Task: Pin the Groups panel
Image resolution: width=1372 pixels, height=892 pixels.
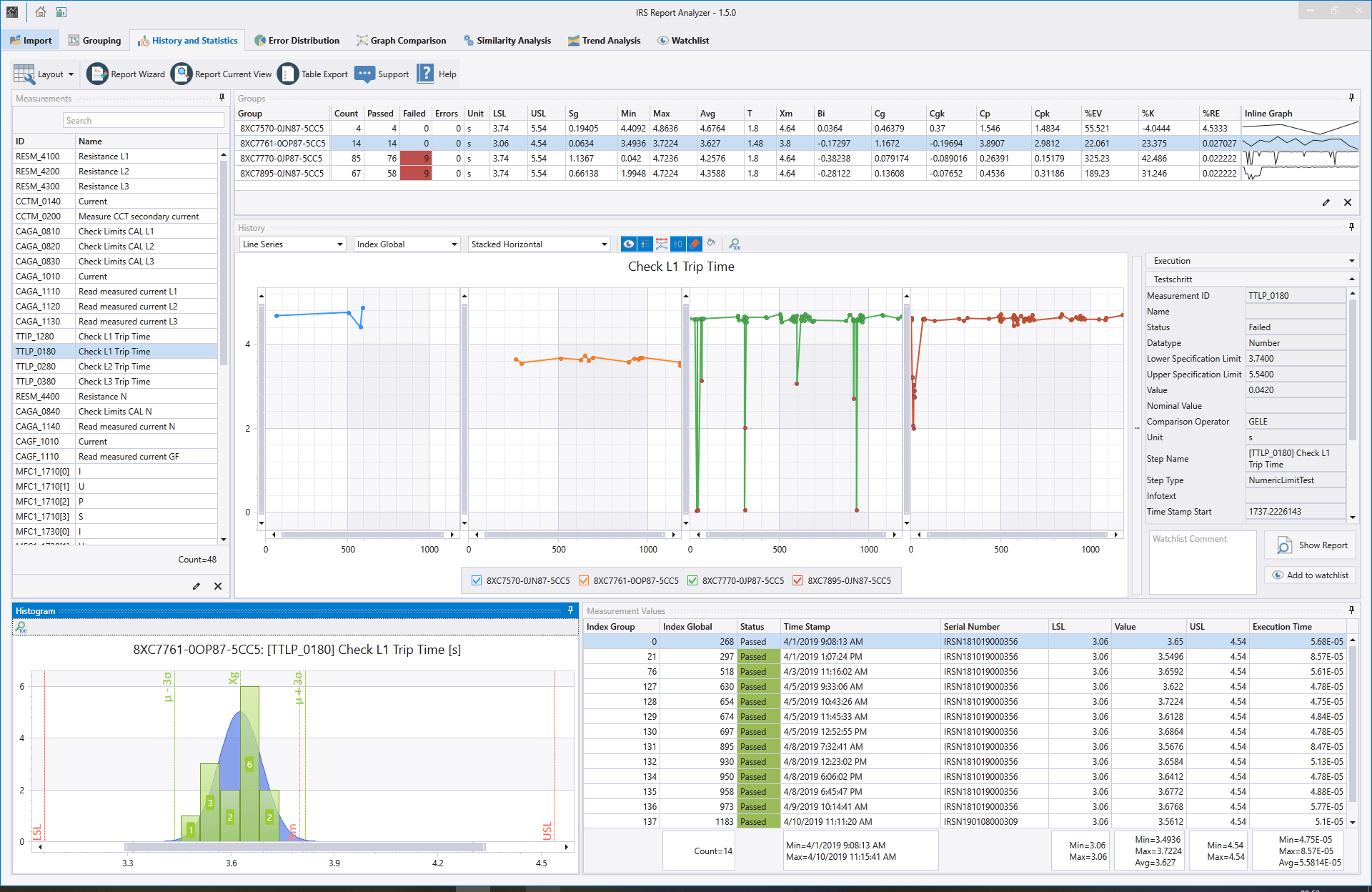Action: [1351, 98]
